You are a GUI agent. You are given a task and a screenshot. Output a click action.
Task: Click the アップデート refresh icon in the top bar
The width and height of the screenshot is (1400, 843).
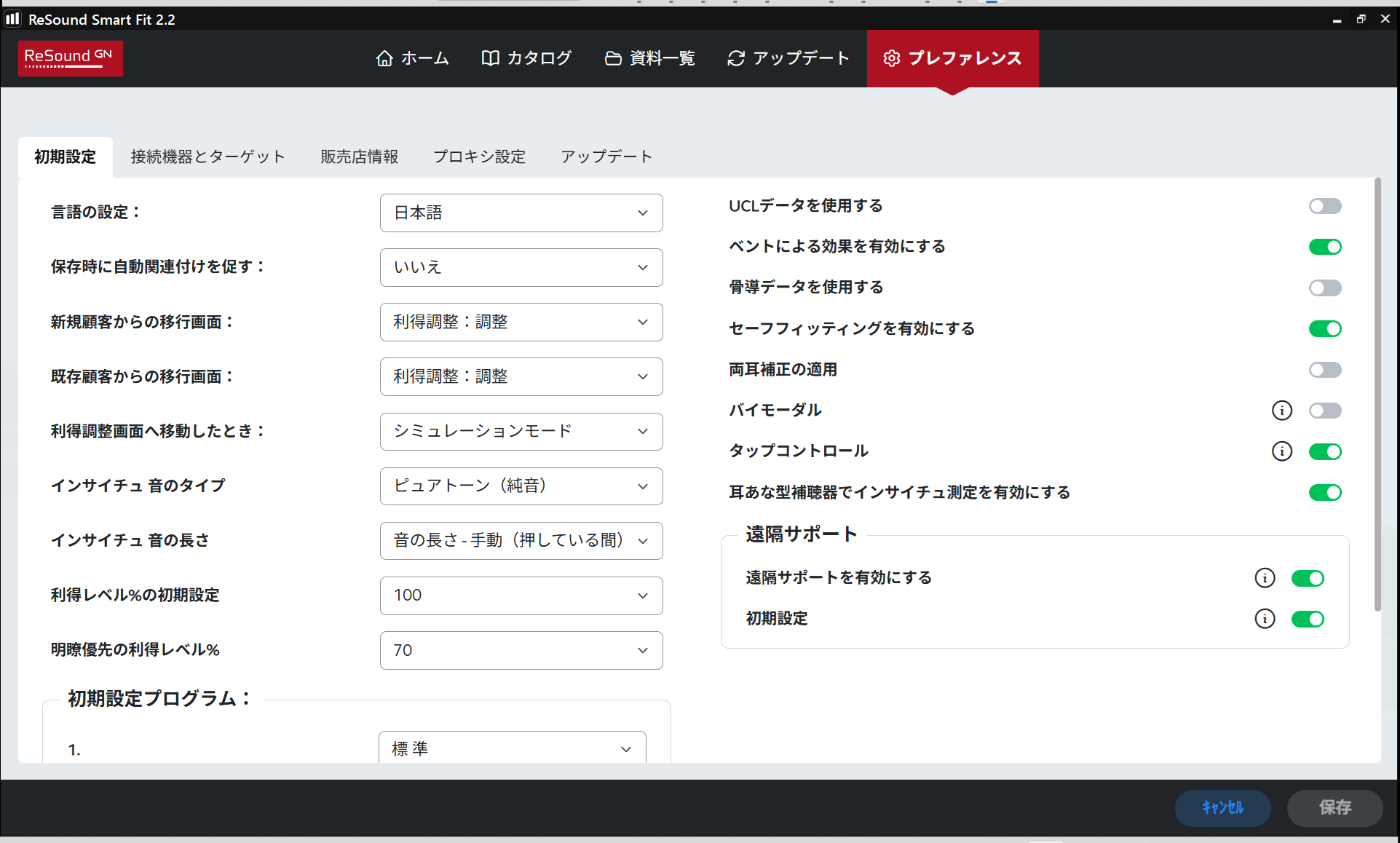click(736, 58)
